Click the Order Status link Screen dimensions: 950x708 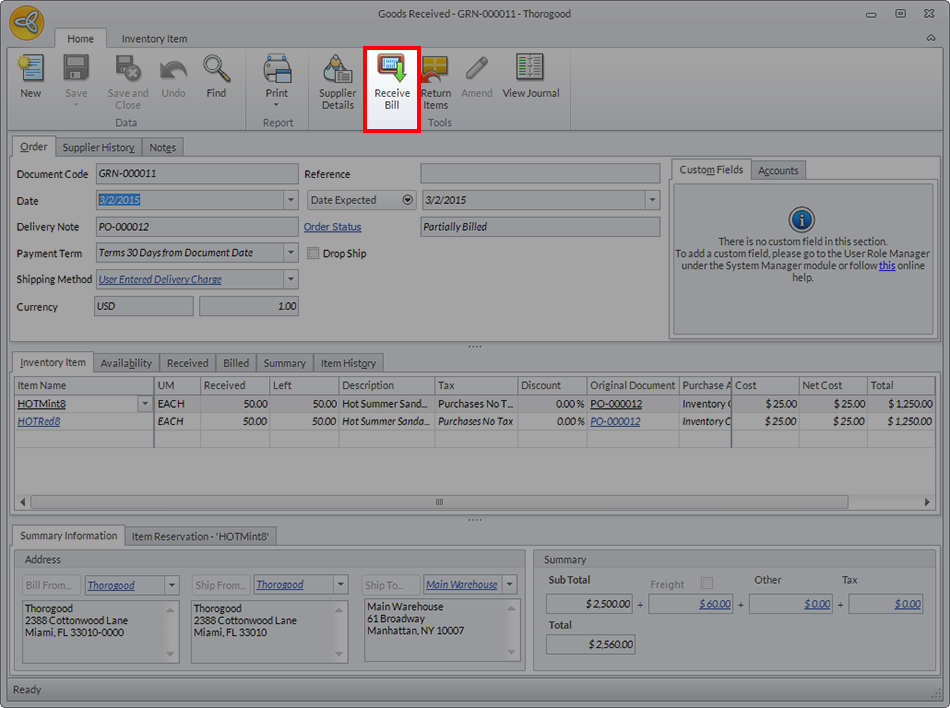(x=332, y=227)
